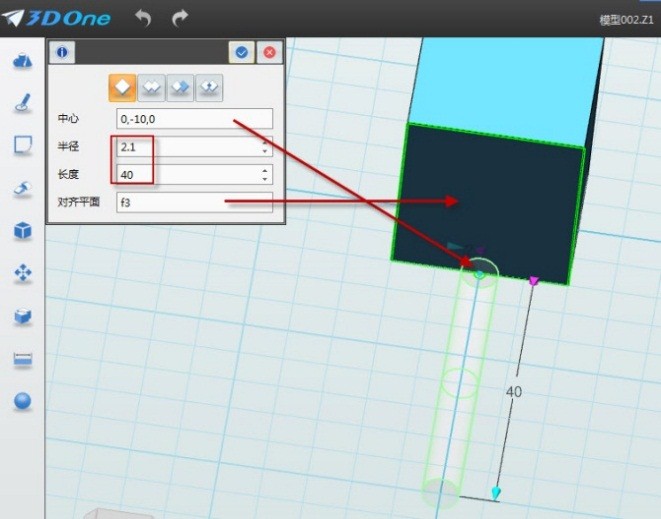Click the 长度 length value stepper arrows

[x=265, y=175]
